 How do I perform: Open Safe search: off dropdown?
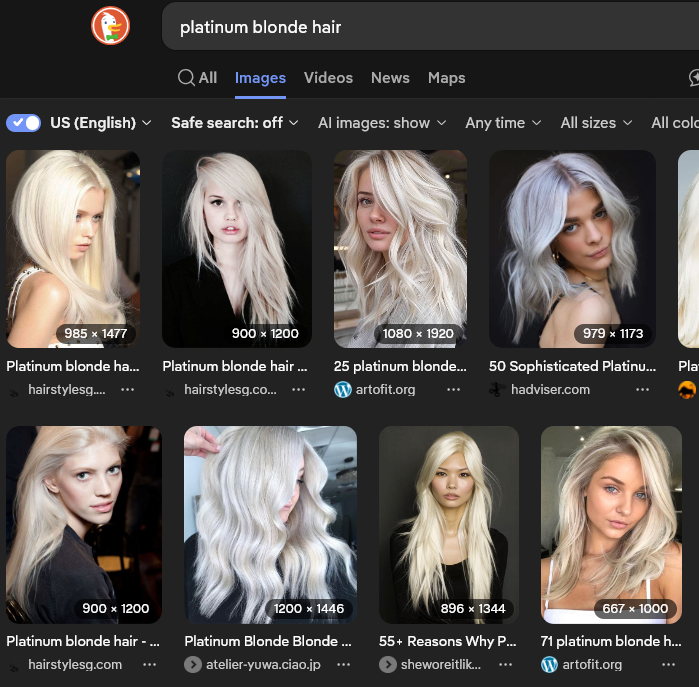(x=235, y=123)
